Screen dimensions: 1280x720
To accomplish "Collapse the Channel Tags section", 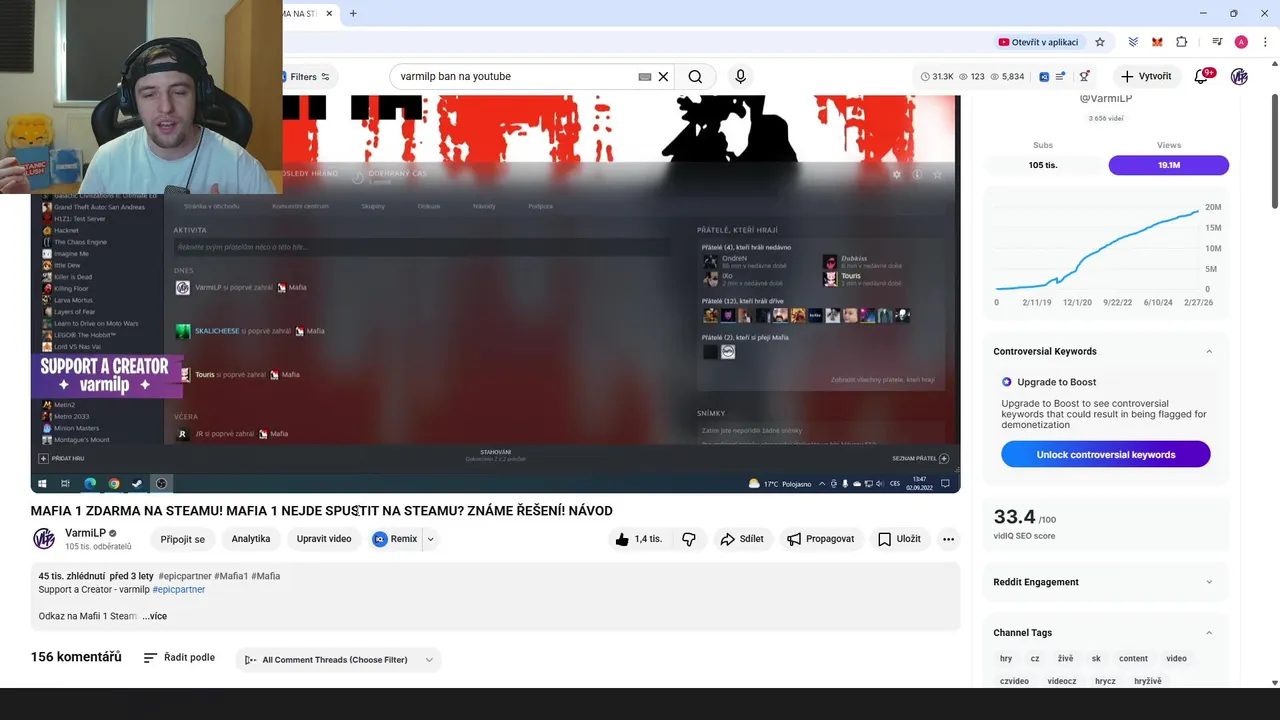I will tap(1209, 632).
